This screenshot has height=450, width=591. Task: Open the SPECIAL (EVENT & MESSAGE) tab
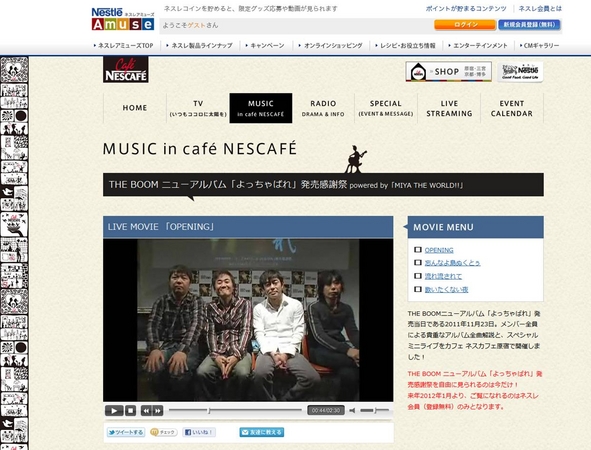(x=386, y=108)
